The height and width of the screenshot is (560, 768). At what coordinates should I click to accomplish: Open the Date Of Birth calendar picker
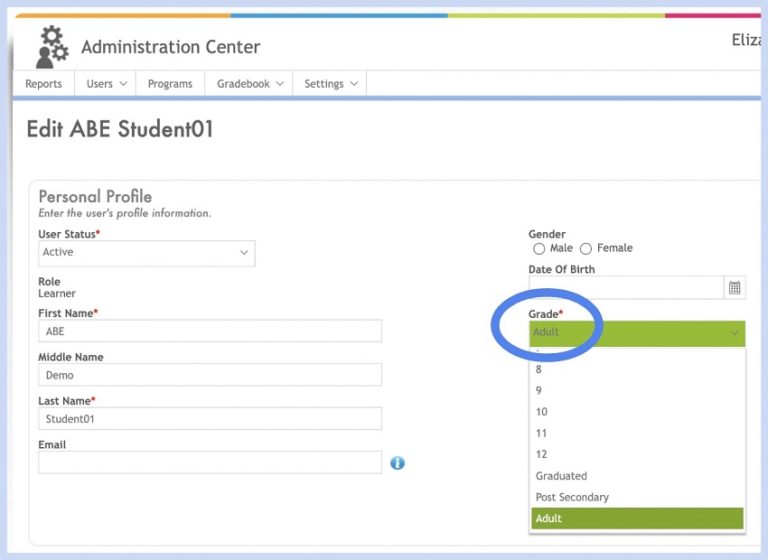[x=735, y=288]
